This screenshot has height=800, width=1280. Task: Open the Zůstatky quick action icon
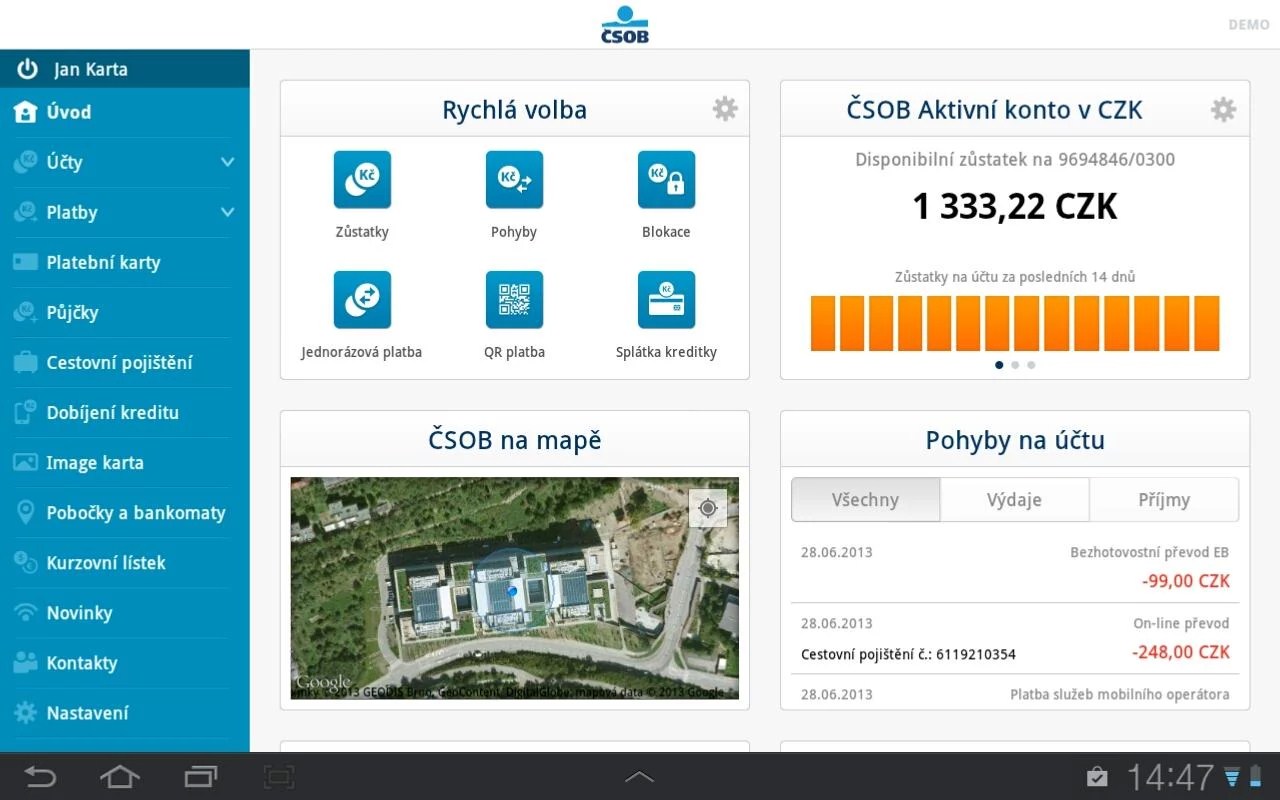(362, 180)
